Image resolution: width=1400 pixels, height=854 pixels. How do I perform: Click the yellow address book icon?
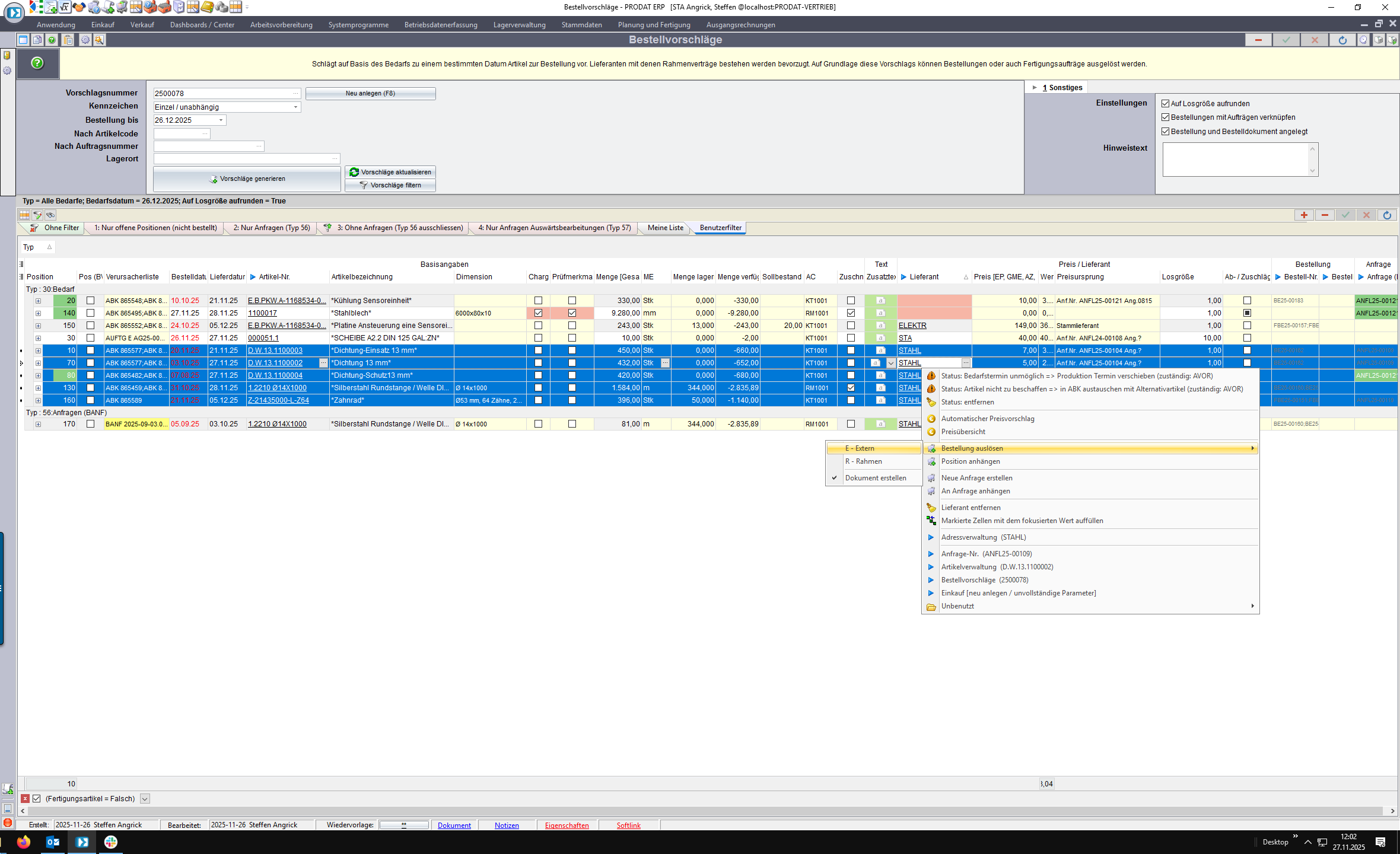[x=207, y=7]
